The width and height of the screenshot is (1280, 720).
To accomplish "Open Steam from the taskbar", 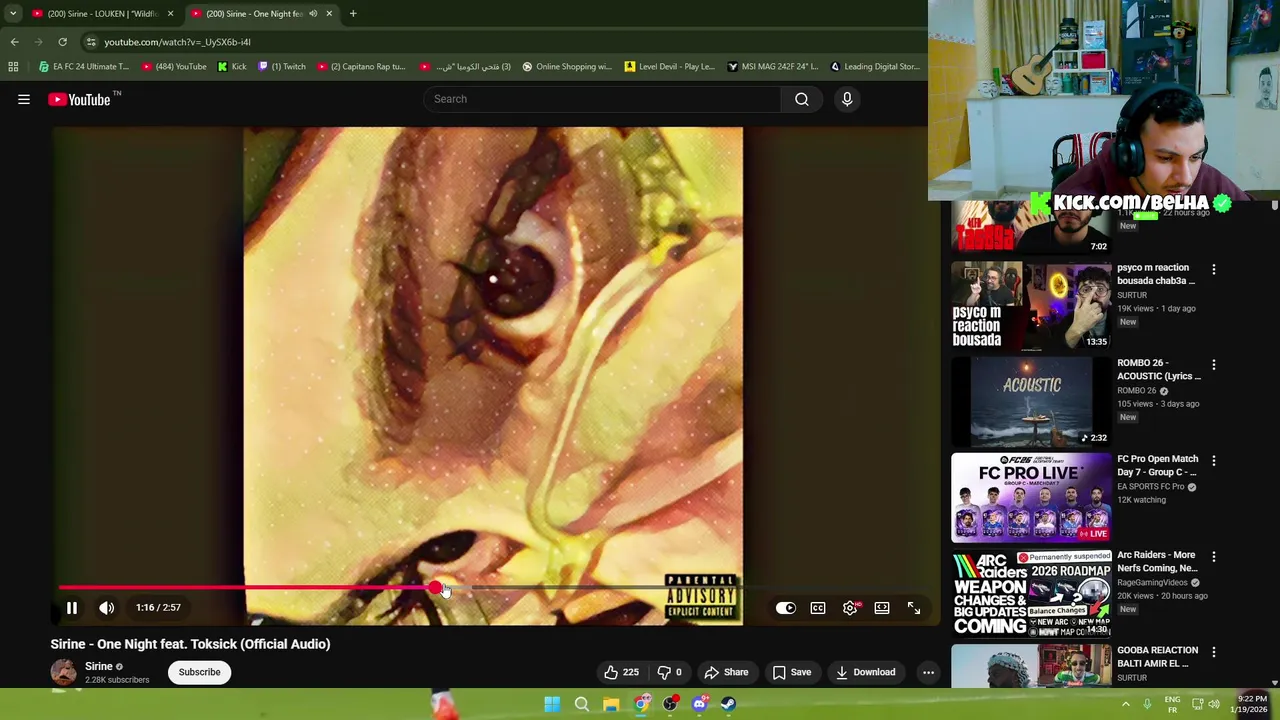I will (728, 704).
